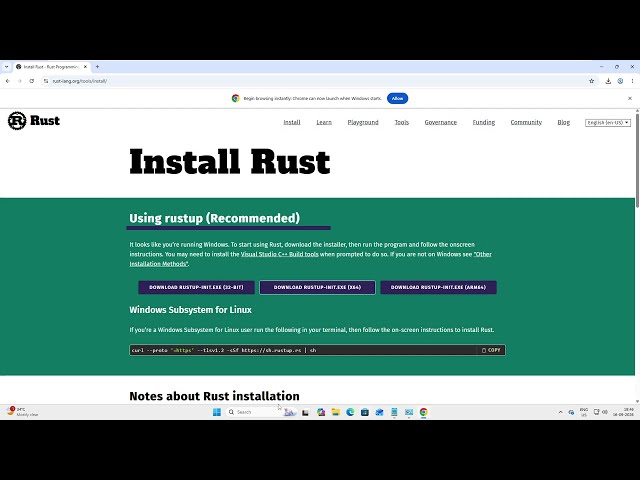
Task: Dismiss the Chrome launch notification bar
Action: tap(630, 98)
